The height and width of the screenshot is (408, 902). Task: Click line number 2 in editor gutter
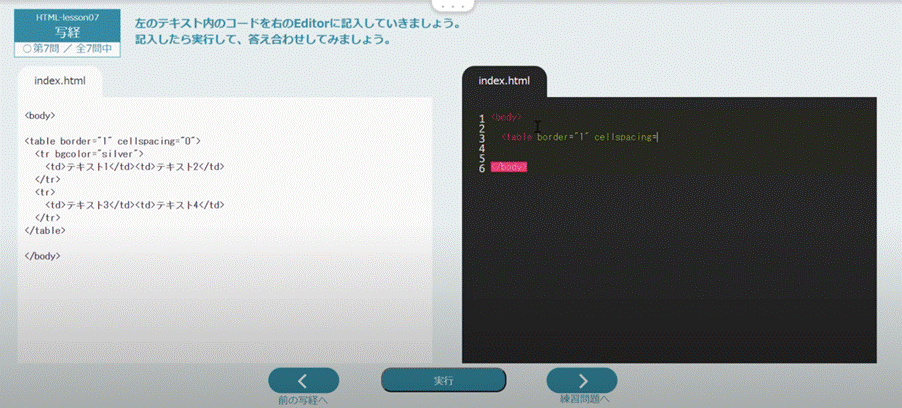tap(482, 128)
